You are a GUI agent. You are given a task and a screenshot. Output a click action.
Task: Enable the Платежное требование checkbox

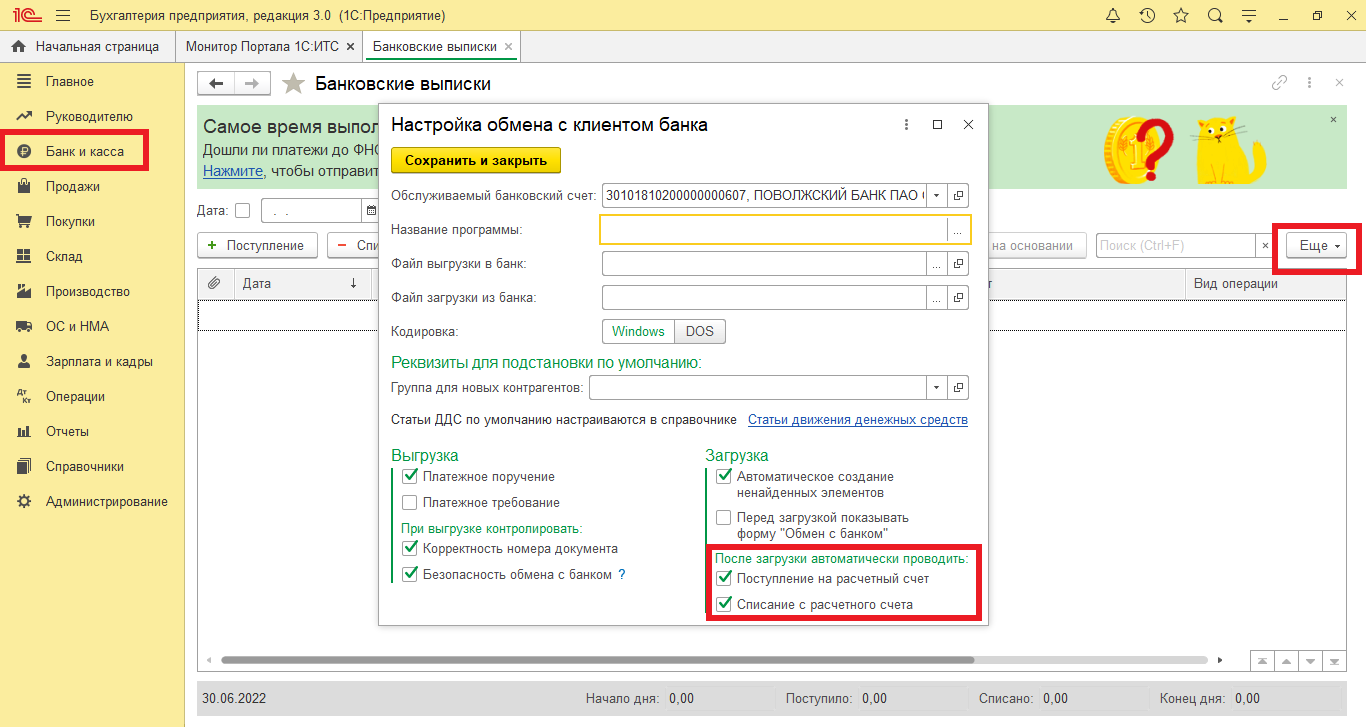click(x=410, y=503)
